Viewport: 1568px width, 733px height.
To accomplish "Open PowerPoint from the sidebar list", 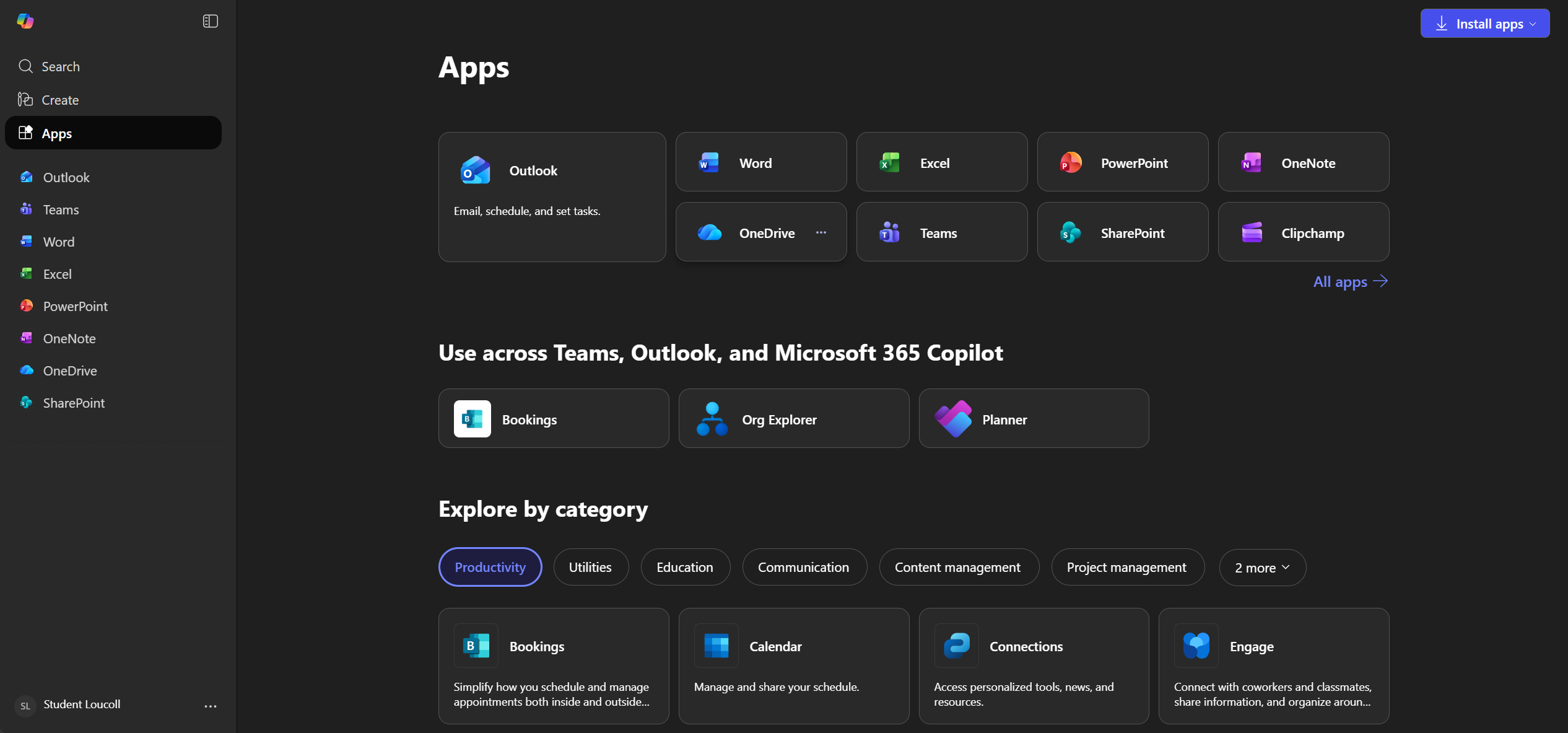I will click(x=113, y=306).
